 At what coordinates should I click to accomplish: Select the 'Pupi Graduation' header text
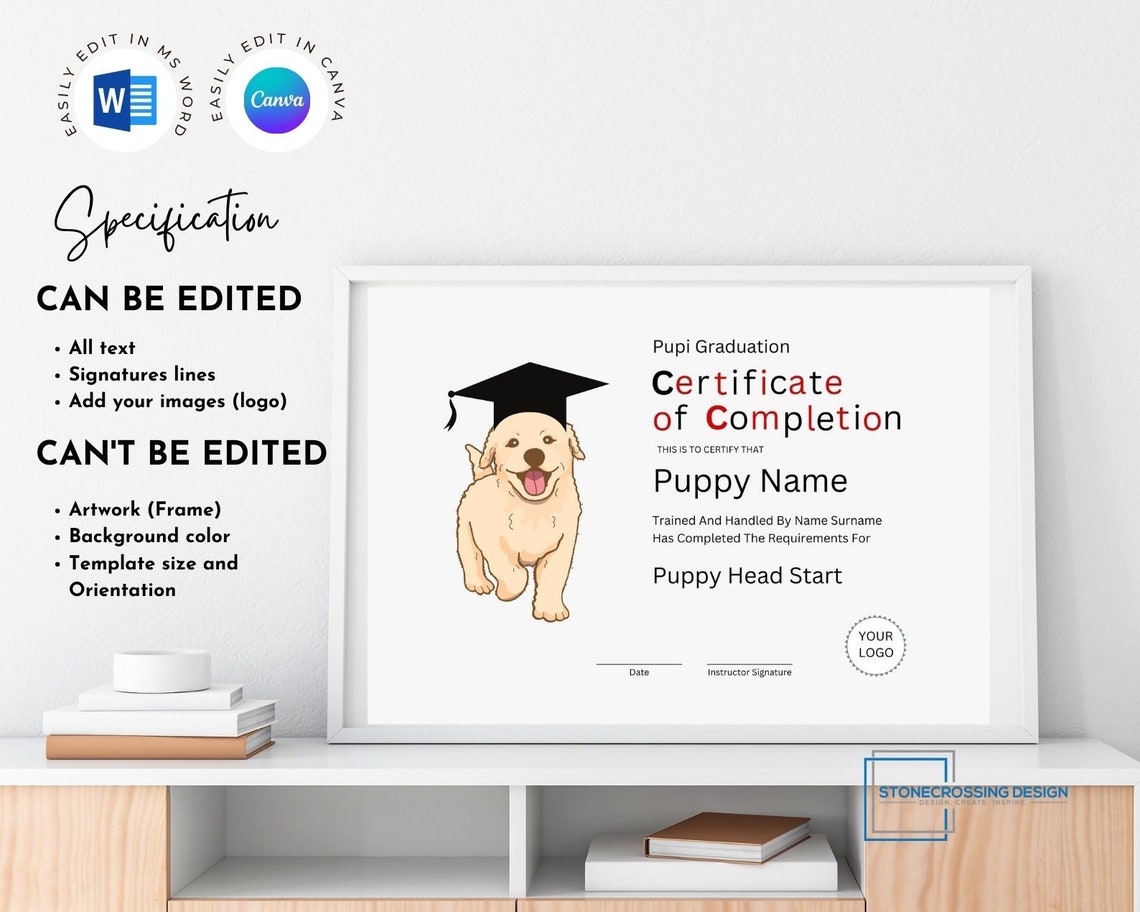tap(720, 347)
